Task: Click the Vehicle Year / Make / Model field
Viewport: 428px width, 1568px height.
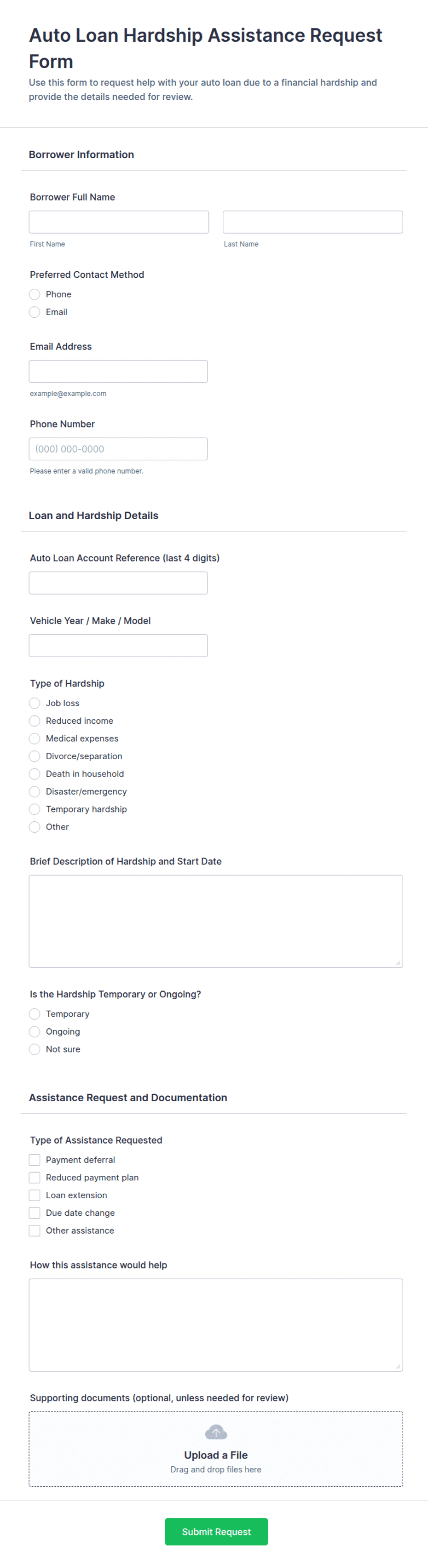Action: tap(118, 645)
